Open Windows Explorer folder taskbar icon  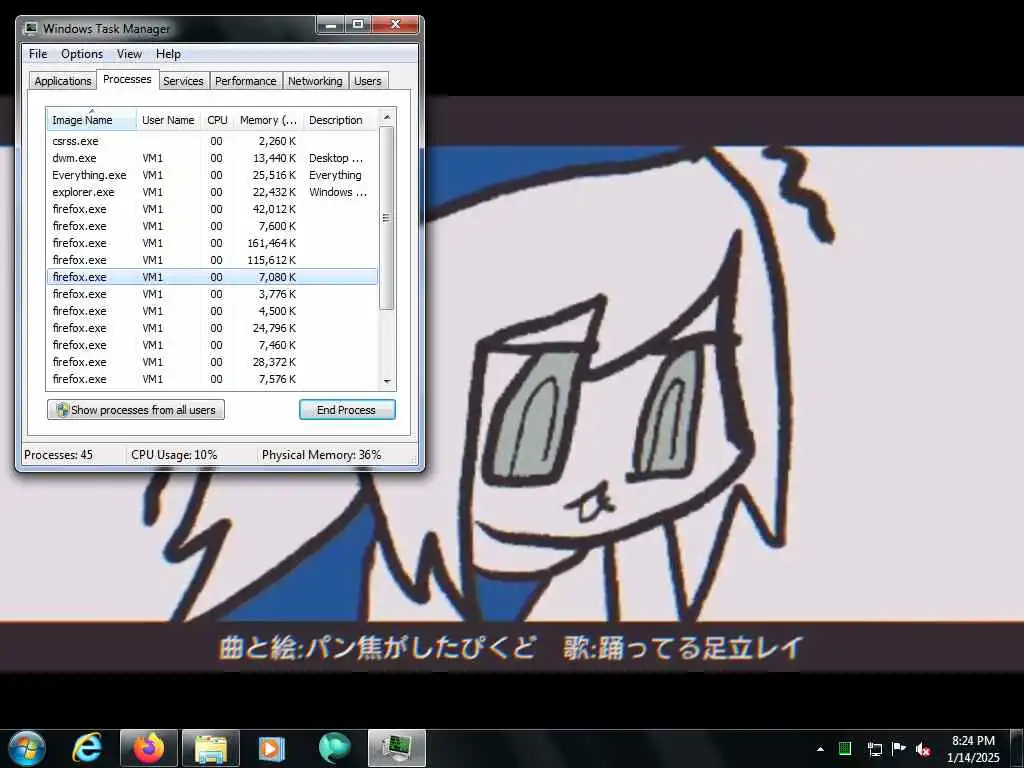(x=210, y=748)
